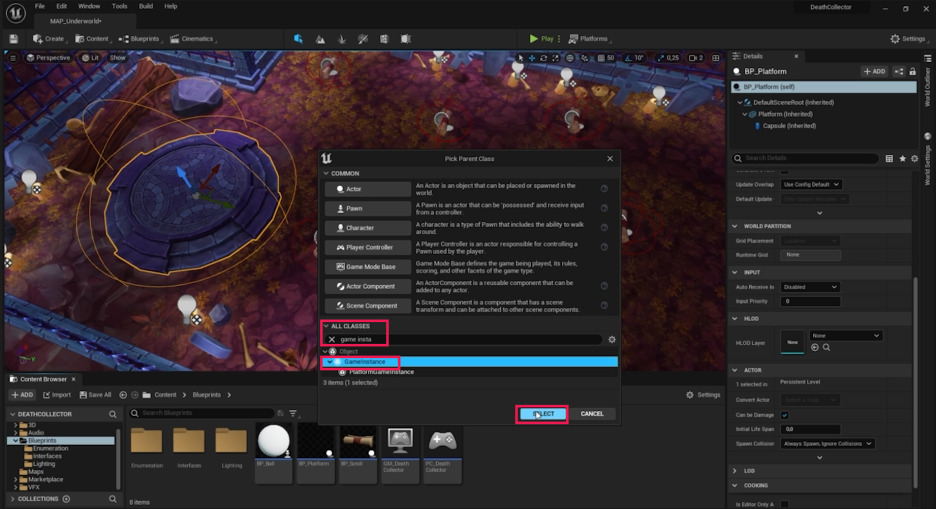936x509 pixels.
Task: Choose Game Mode Base parent class
Action: (368, 267)
